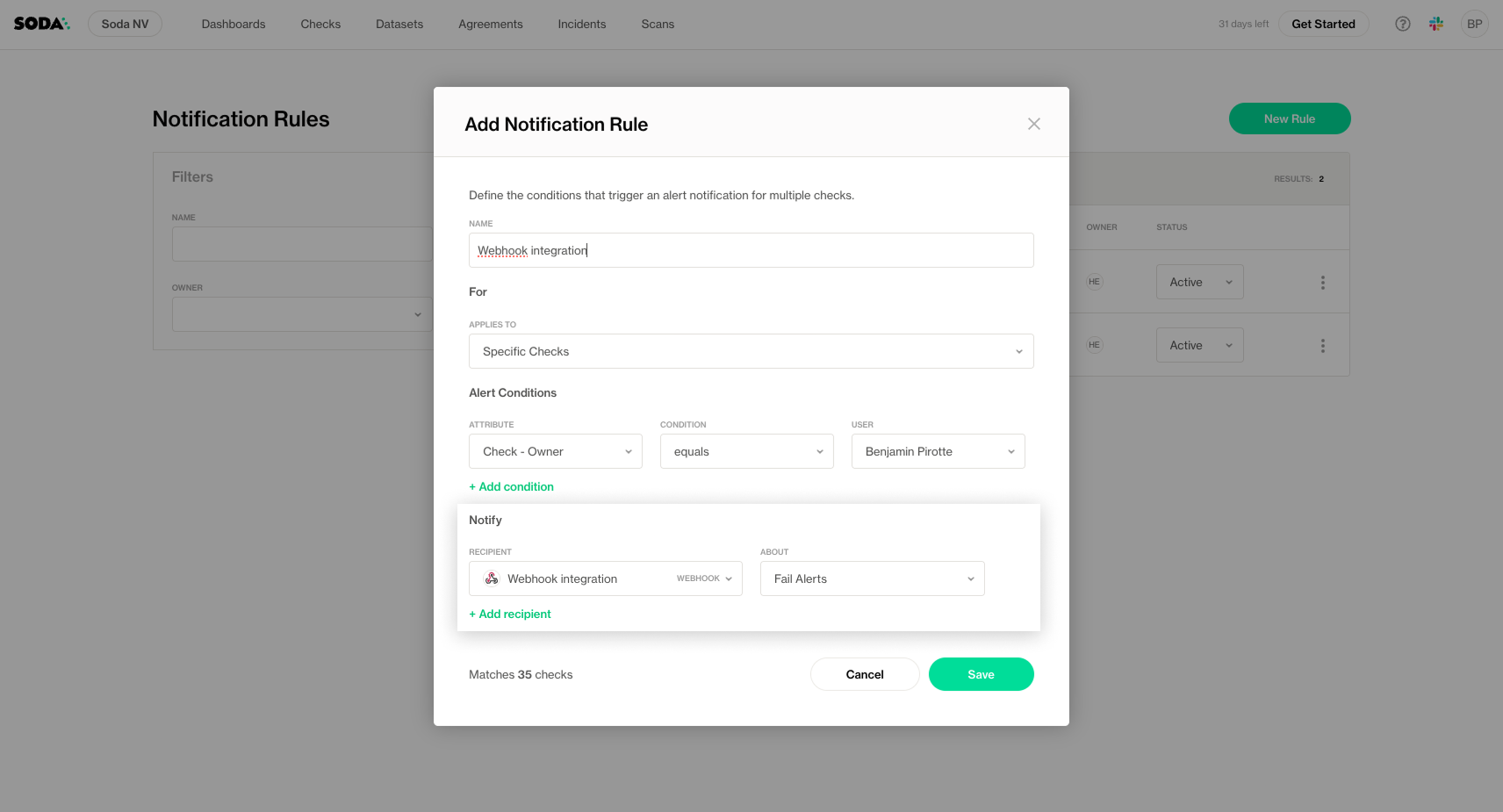The height and width of the screenshot is (812, 1503).
Task: Change the Benjamin Pirotte user dropdown
Action: (938, 451)
